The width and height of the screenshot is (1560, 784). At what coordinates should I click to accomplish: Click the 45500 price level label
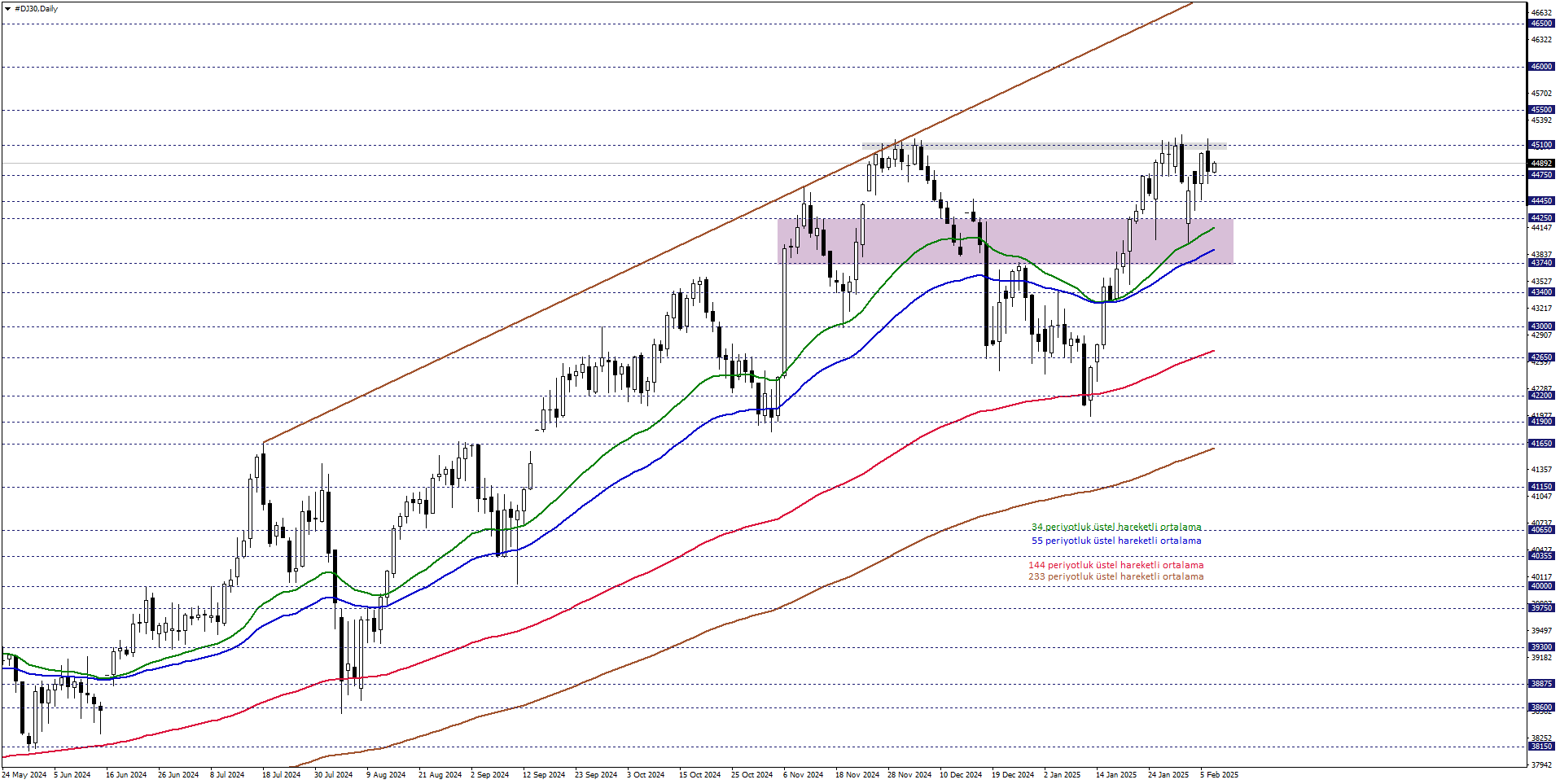point(1541,110)
